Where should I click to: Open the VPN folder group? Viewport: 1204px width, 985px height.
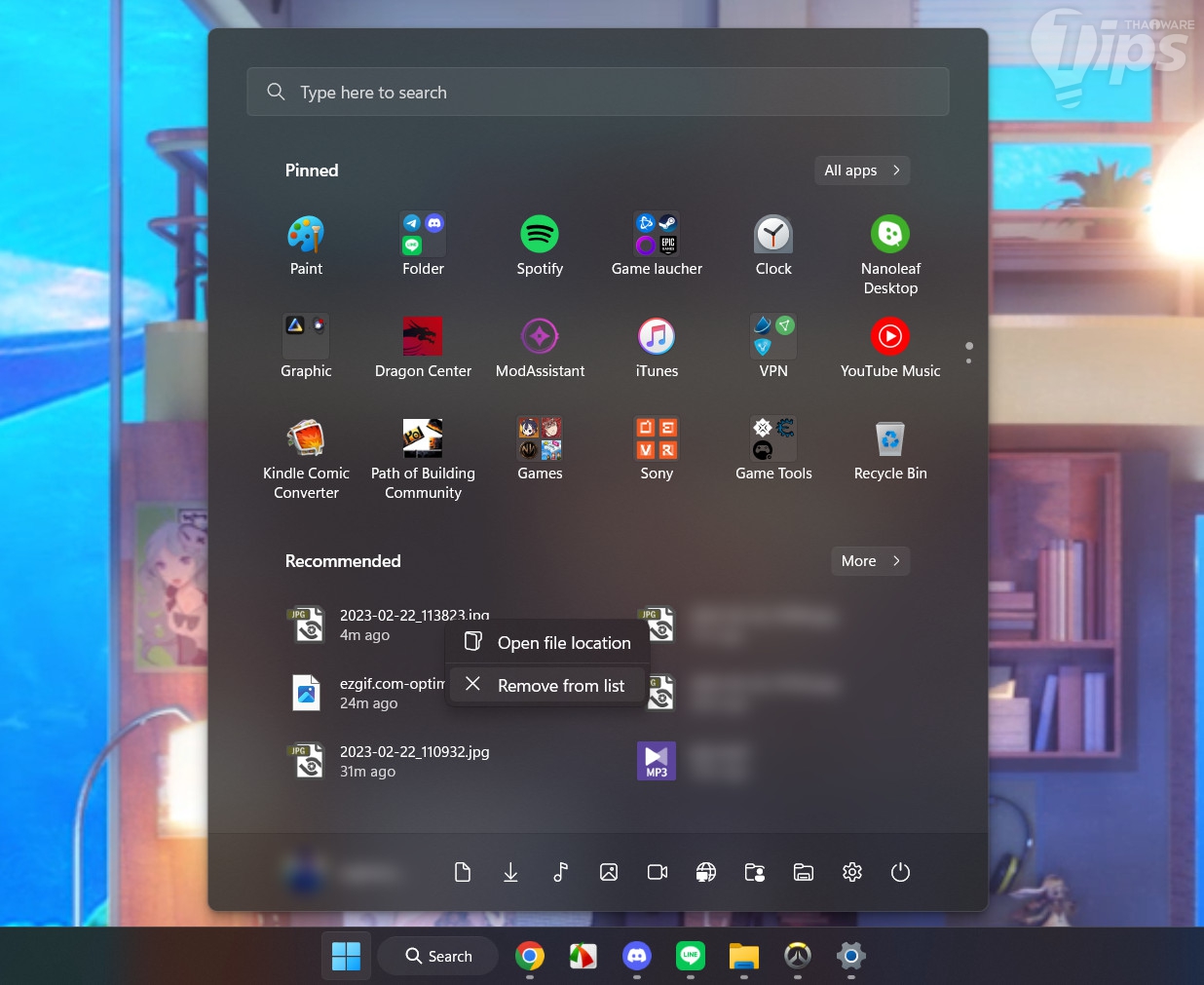pyautogui.click(x=773, y=348)
